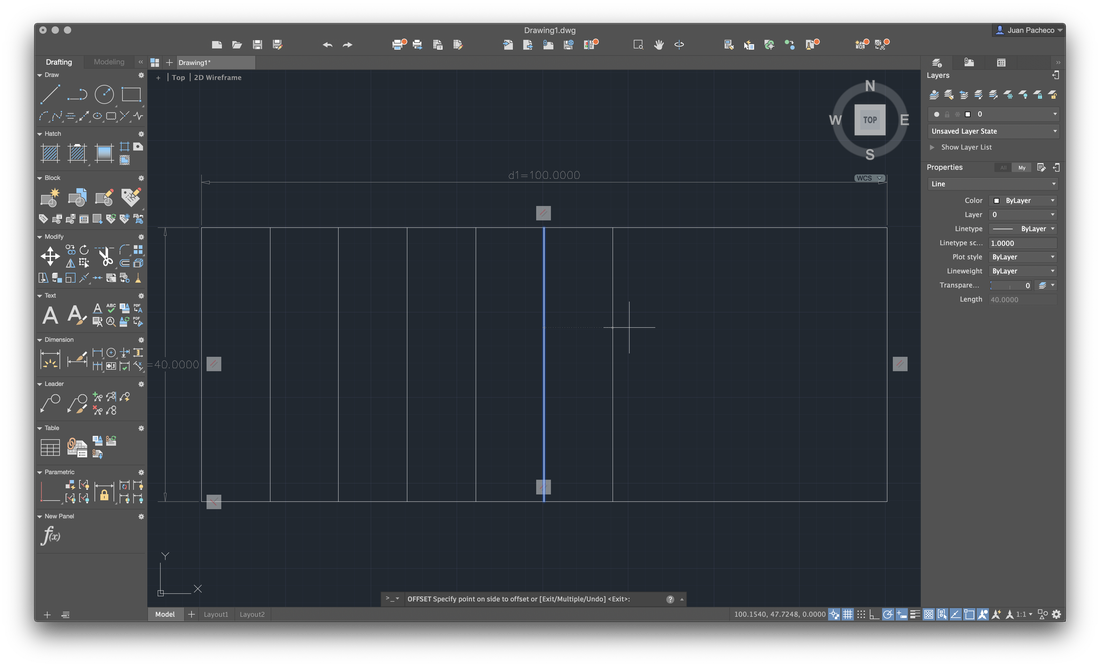This screenshot has height=667, width=1100.
Task: Select the Trim scissors tool
Action: pyautogui.click(x=105, y=257)
